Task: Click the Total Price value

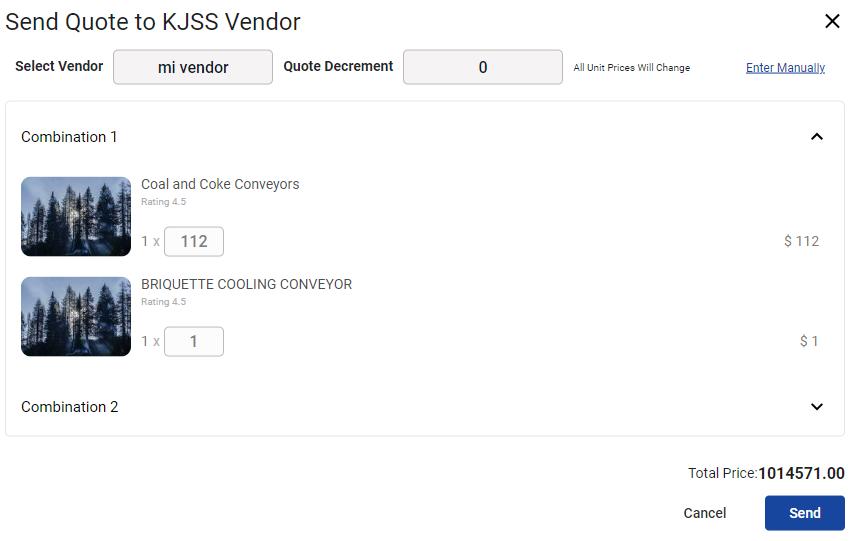Action: (801, 473)
